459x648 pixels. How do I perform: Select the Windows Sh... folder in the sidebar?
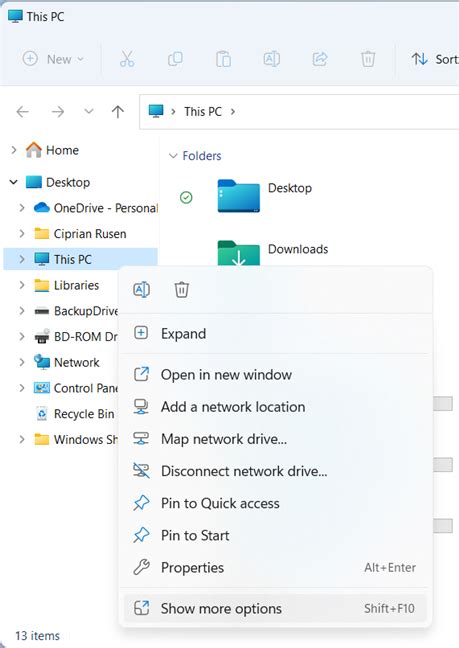(76, 439)
